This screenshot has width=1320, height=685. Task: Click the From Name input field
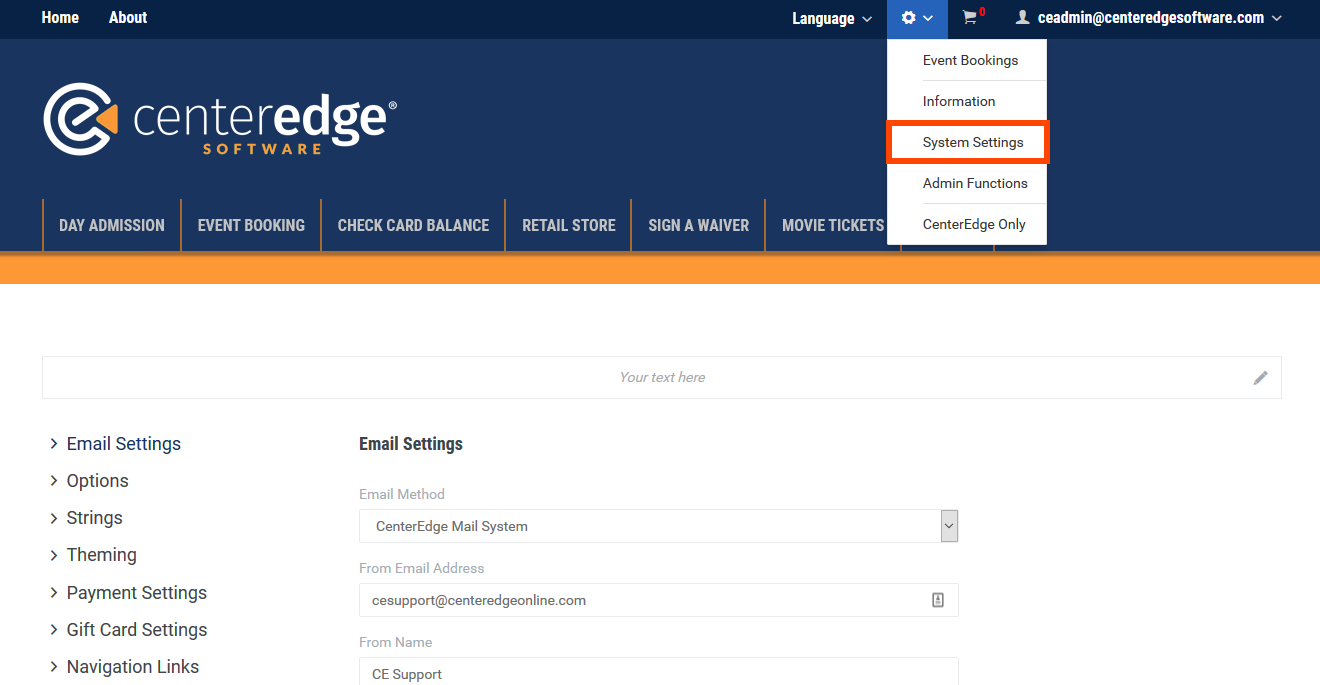[x=659, y=672]
